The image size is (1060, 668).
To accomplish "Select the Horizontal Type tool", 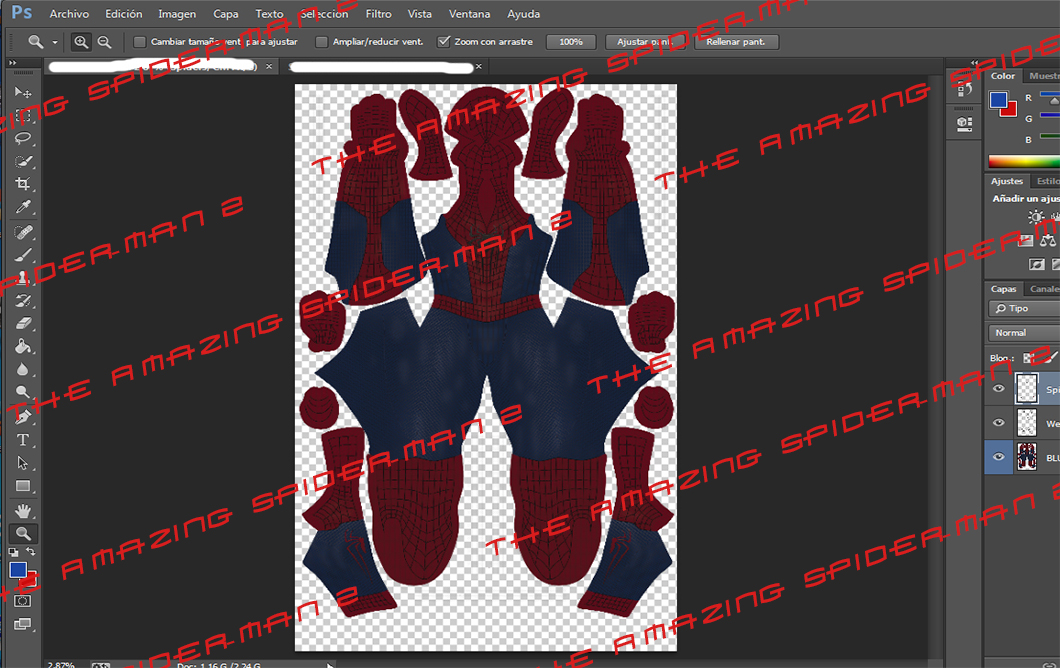I will point(23,439).
